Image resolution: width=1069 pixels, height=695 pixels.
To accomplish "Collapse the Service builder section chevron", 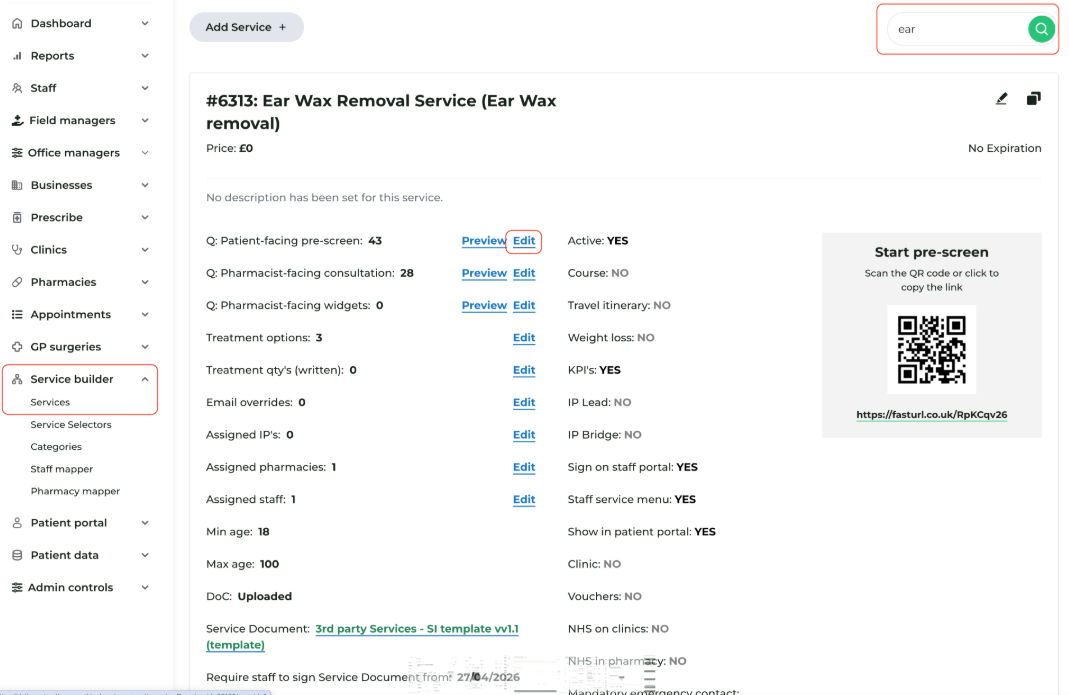I will click(145, 379).
